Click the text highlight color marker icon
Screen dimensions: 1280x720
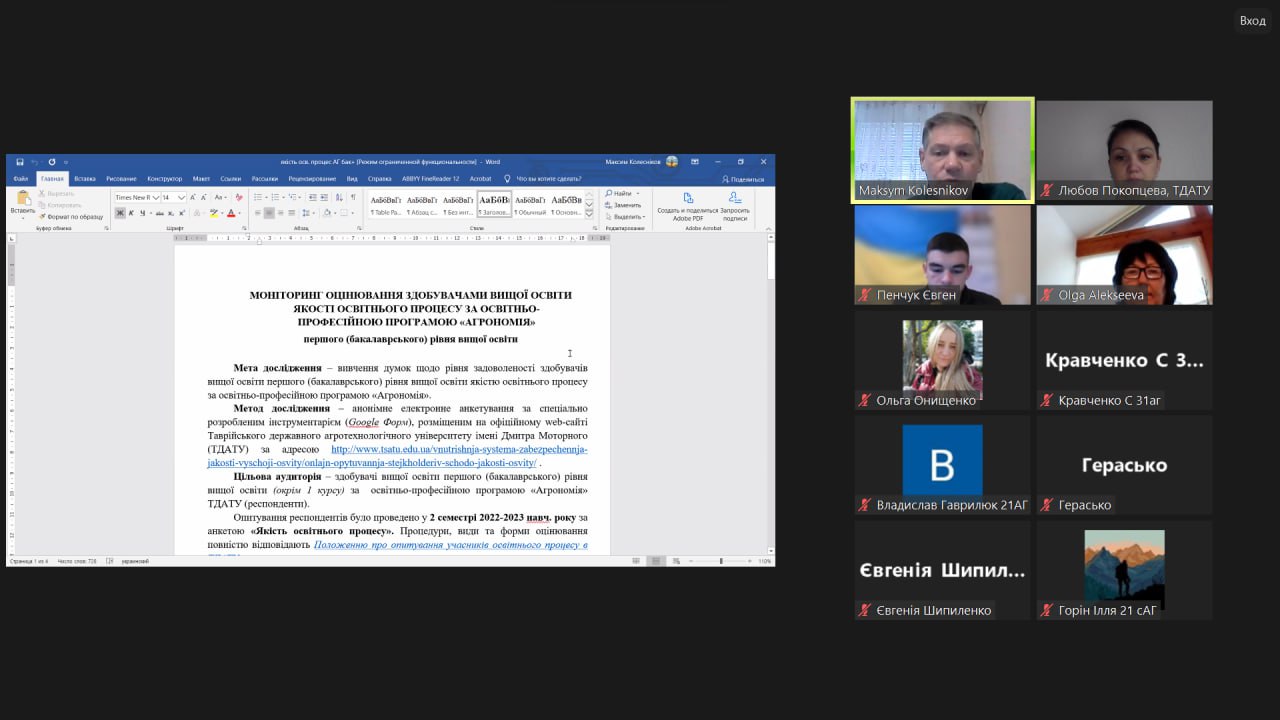(x=213, y=213)
